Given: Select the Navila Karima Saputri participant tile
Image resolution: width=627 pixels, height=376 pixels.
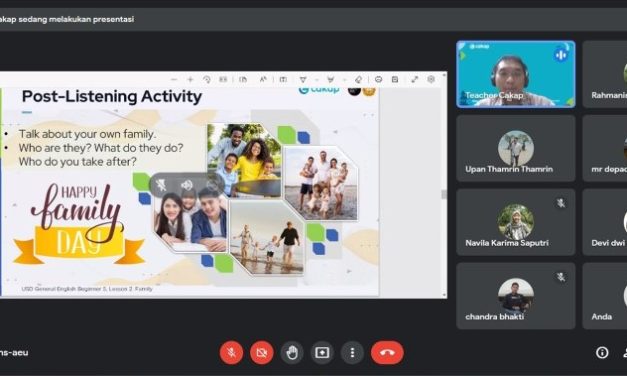Looking at the screenshot, I should coord(516,222).
